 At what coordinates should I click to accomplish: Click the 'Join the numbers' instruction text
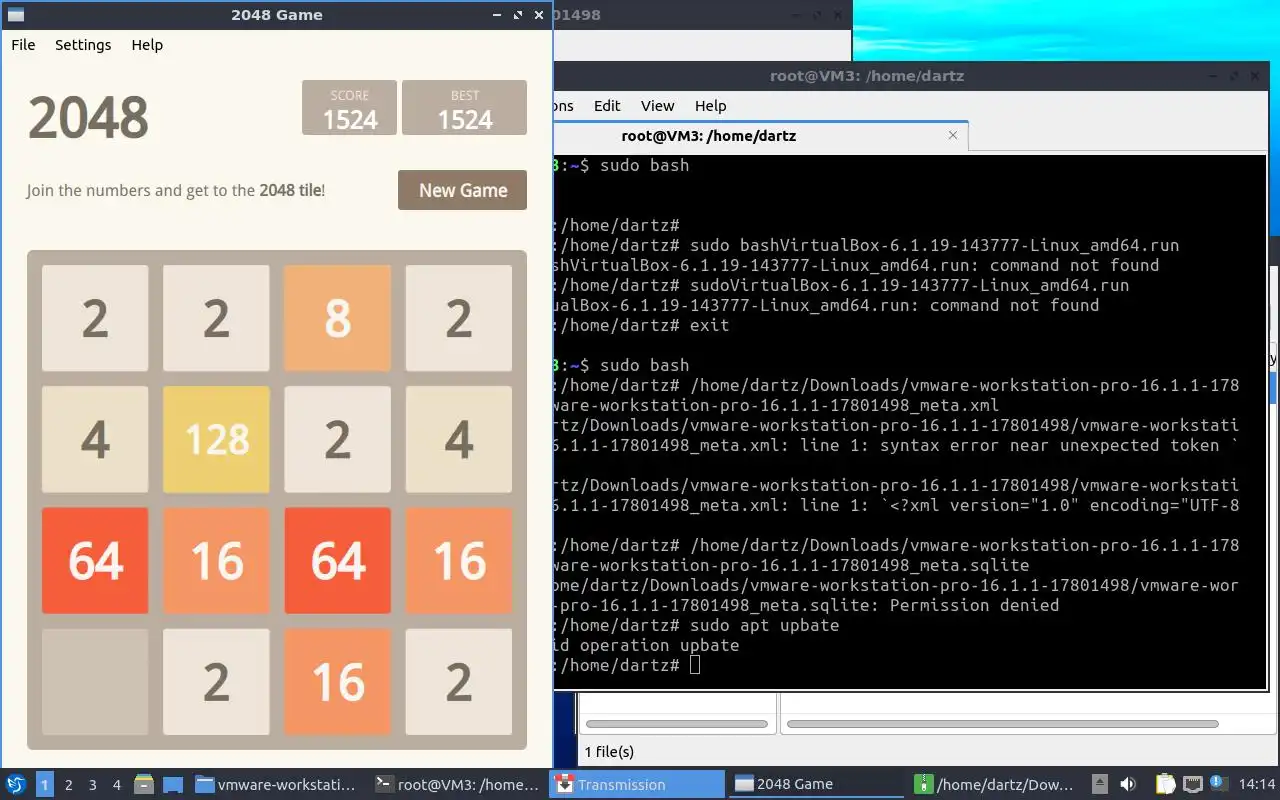click(x=176, y=190)
